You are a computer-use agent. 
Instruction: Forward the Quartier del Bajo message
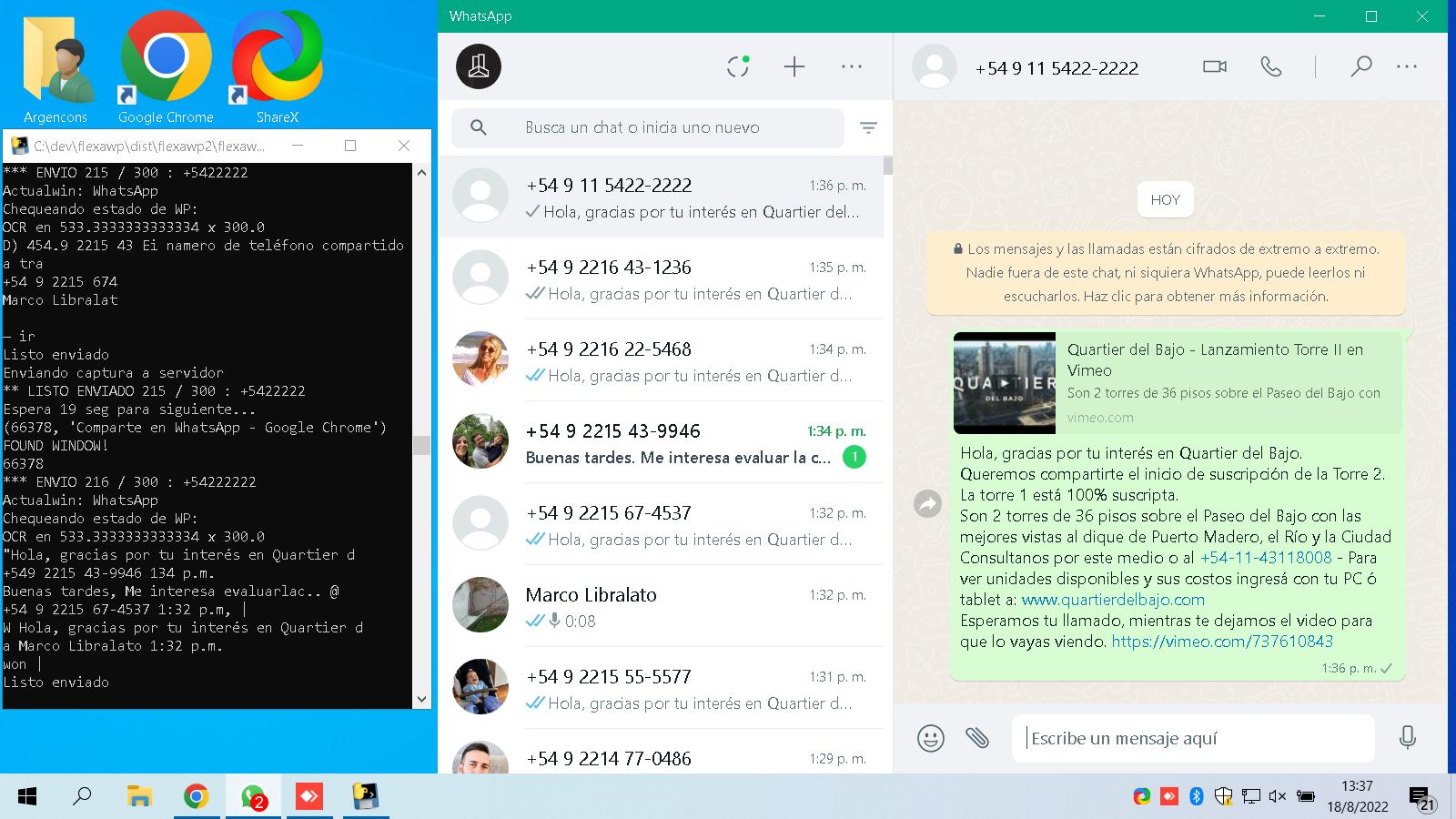coord(927,503)
